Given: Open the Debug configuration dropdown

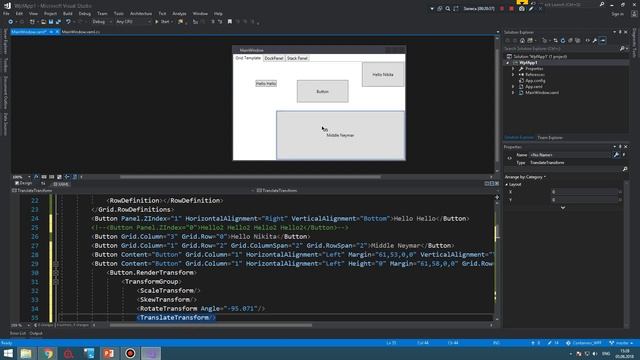Looking at the screenshot, I should tap(101, 22).
